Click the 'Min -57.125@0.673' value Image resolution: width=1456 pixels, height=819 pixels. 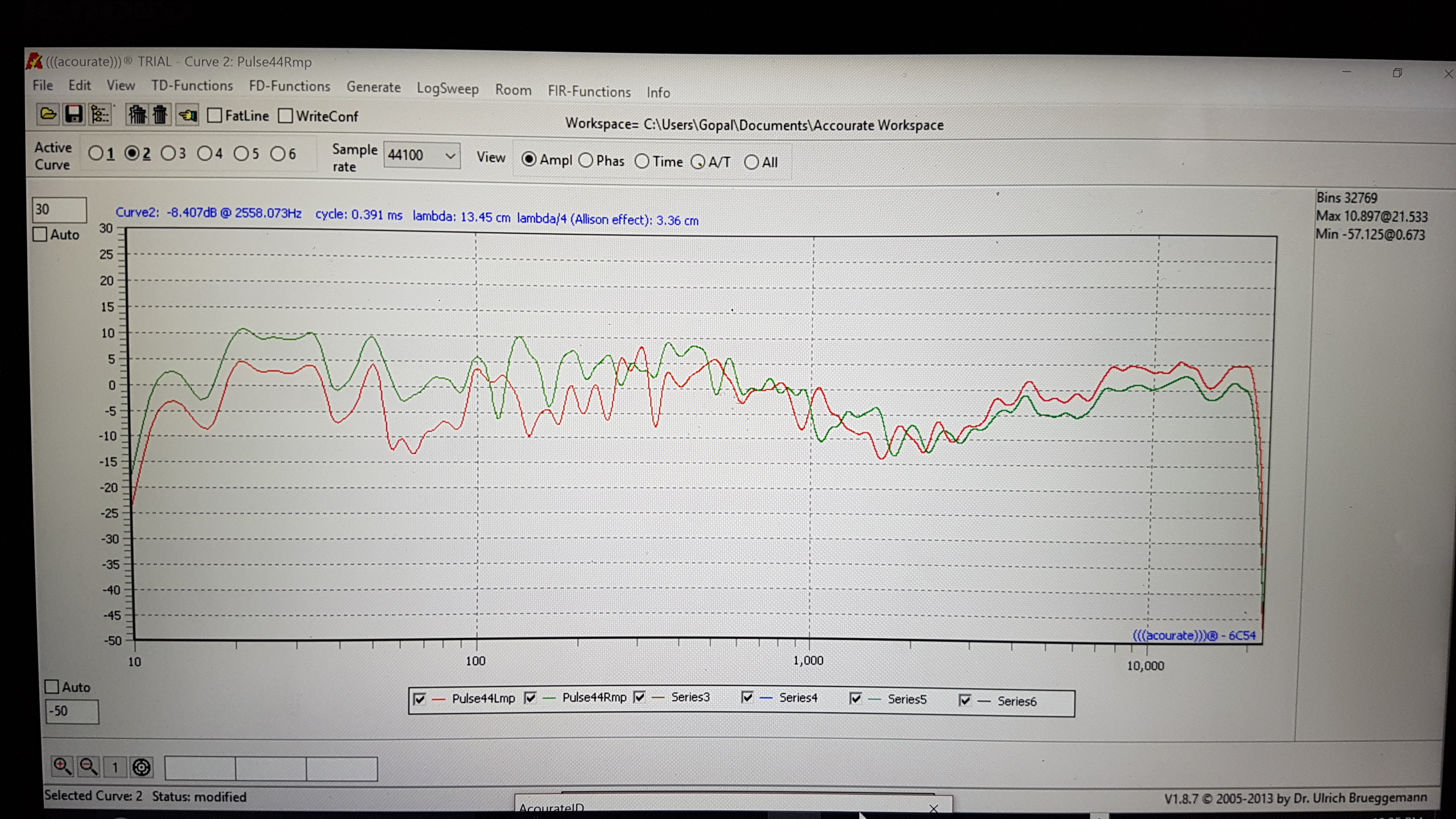pyautogui.click(x=1371, y=234)
